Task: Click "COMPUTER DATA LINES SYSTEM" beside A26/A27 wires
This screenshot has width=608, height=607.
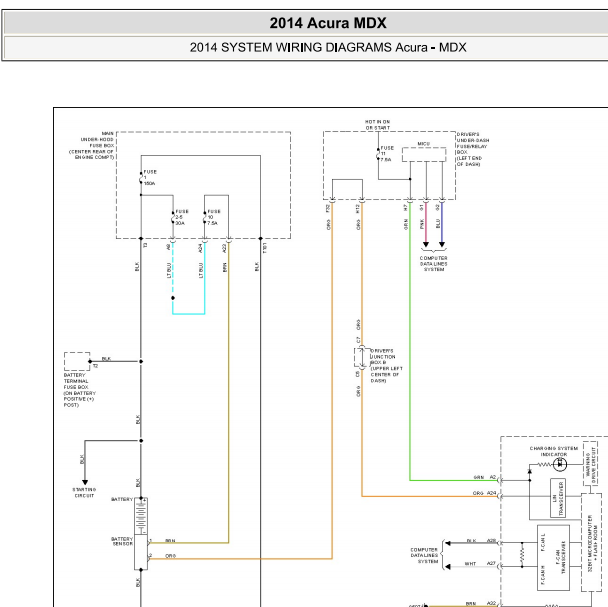Action: (424, 555)
